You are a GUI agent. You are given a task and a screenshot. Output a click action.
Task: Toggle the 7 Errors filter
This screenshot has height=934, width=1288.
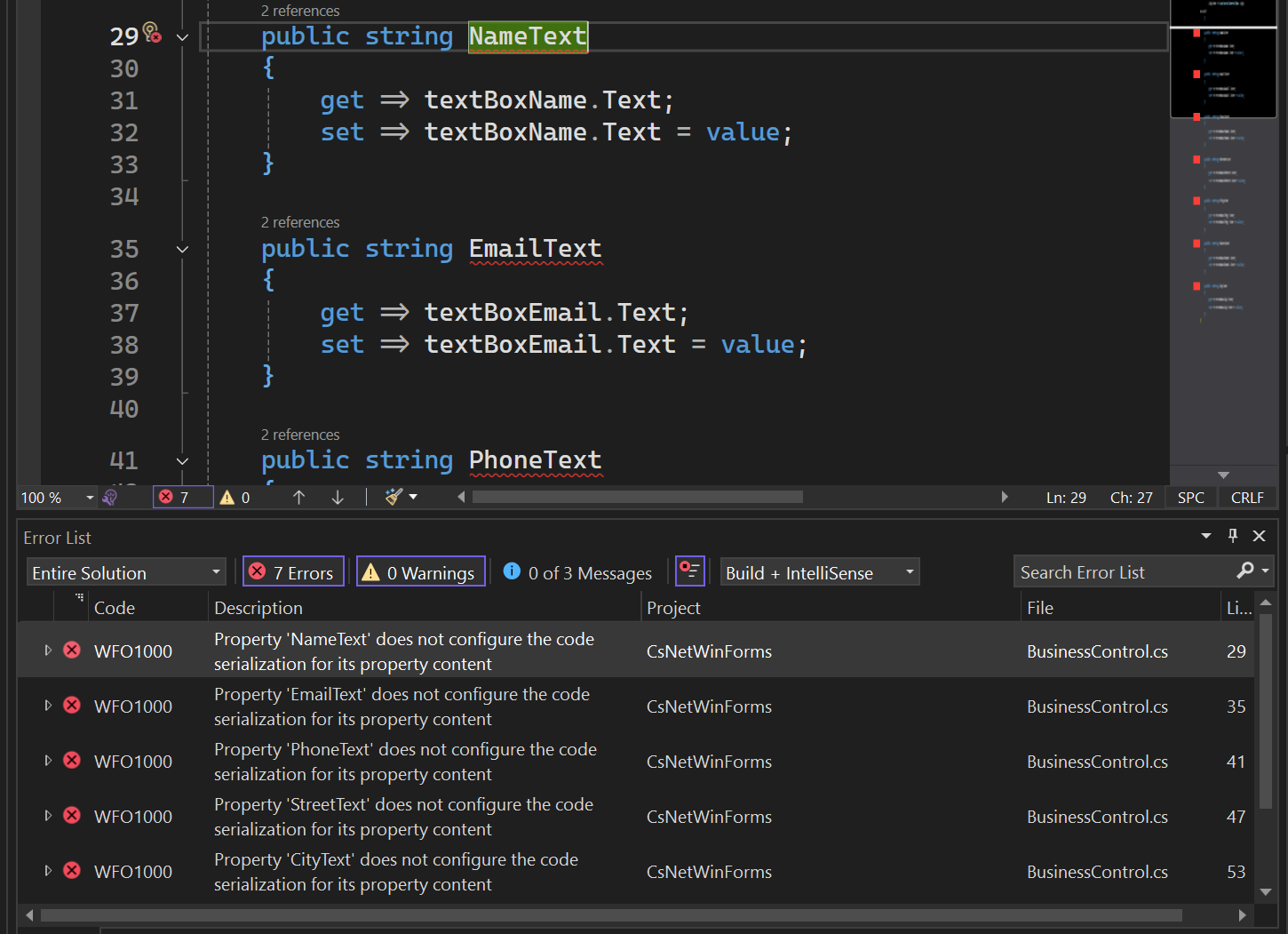tap(294, 572)
